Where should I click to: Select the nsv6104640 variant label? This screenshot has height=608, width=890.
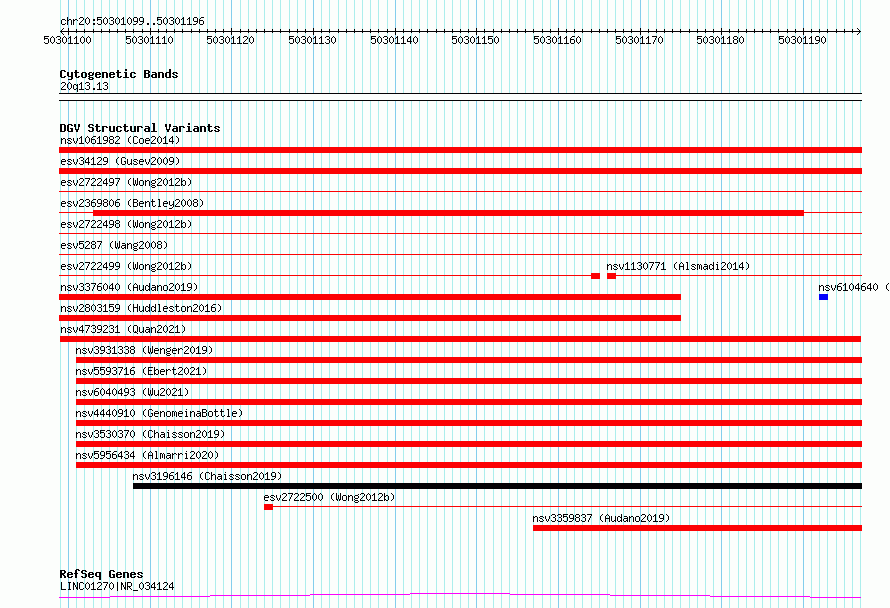[x=853, y=287]
